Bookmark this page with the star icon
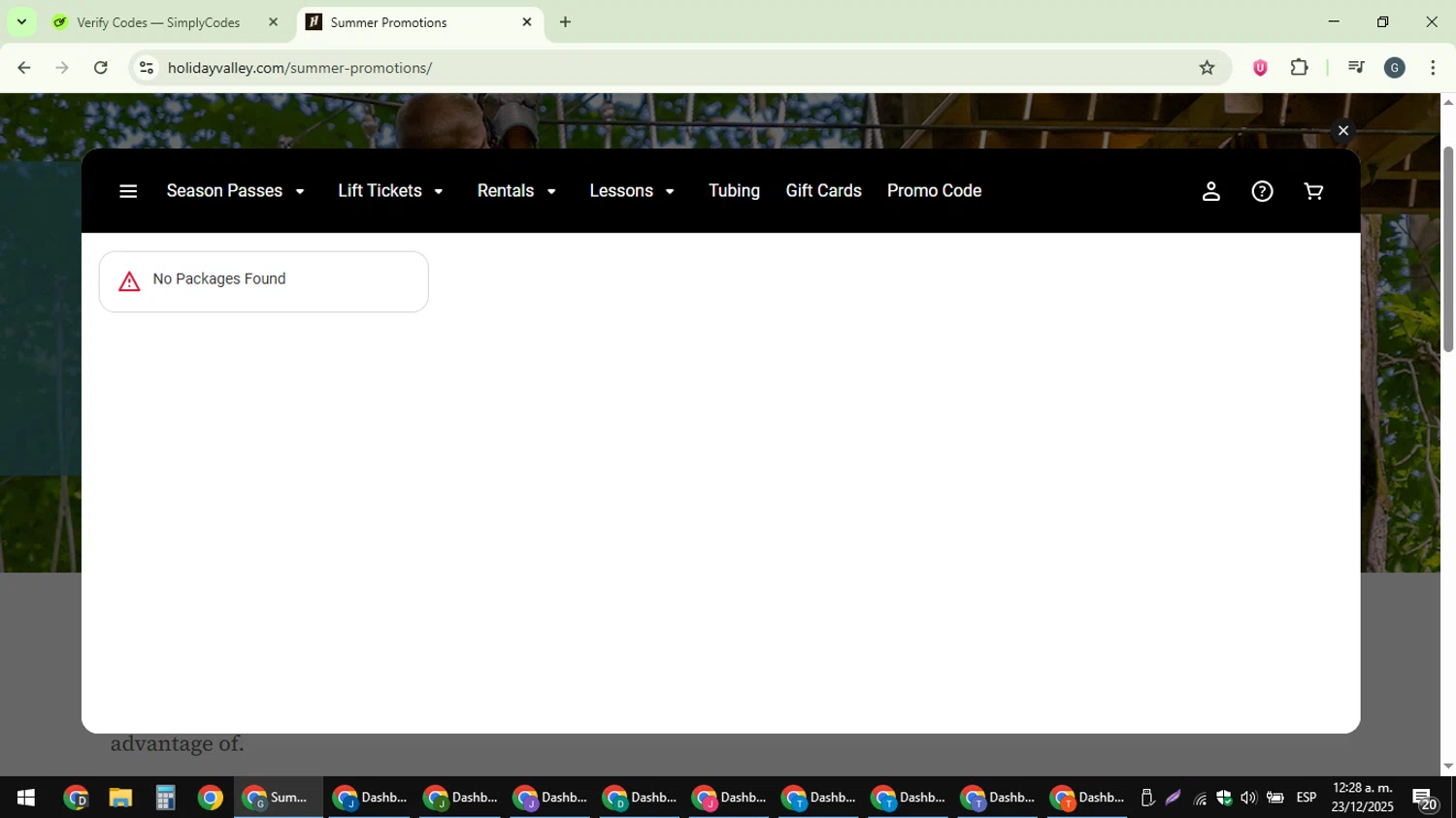The image size is (1456, 818). pos(1207,68)
